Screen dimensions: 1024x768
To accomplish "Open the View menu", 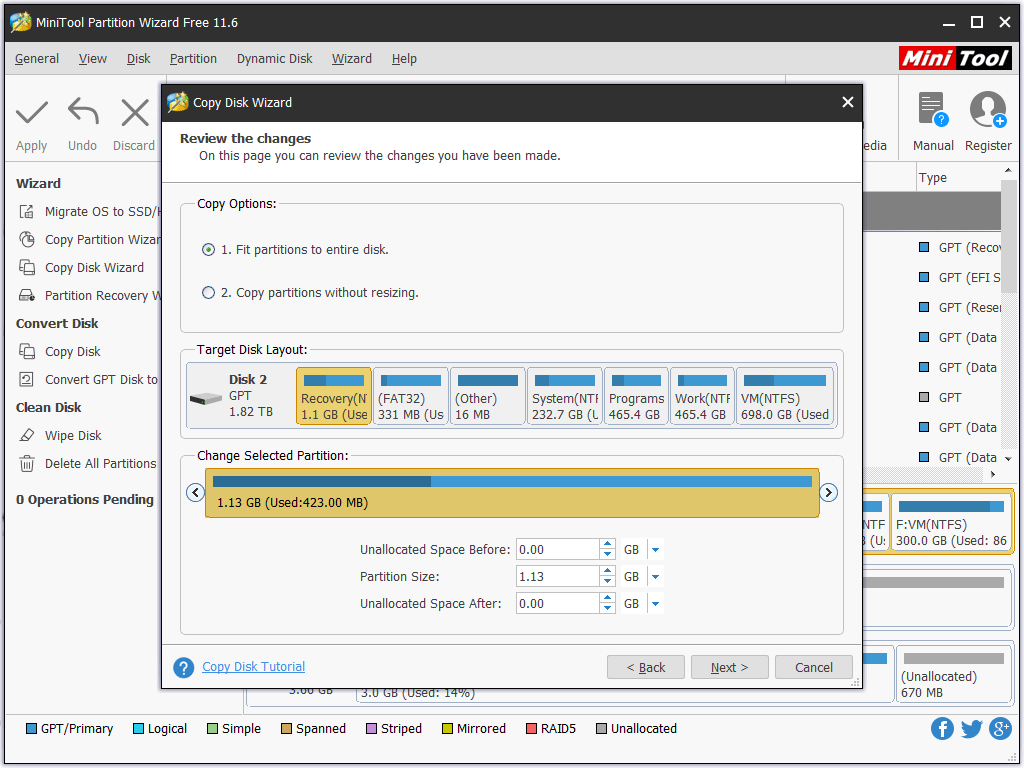I will [x=93, y=59].
